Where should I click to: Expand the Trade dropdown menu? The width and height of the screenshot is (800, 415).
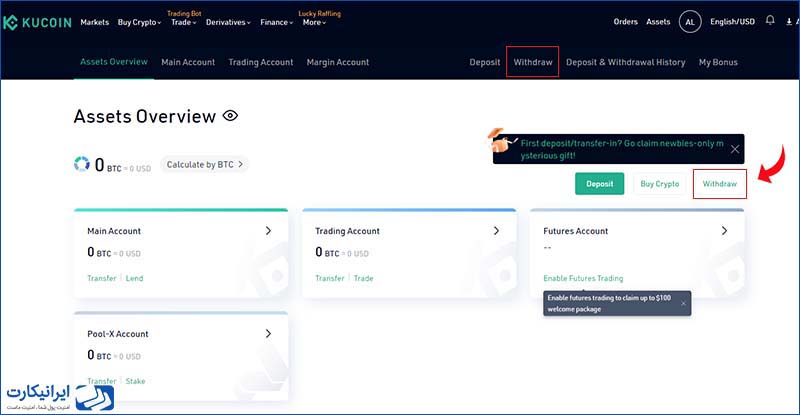[184, 22]
